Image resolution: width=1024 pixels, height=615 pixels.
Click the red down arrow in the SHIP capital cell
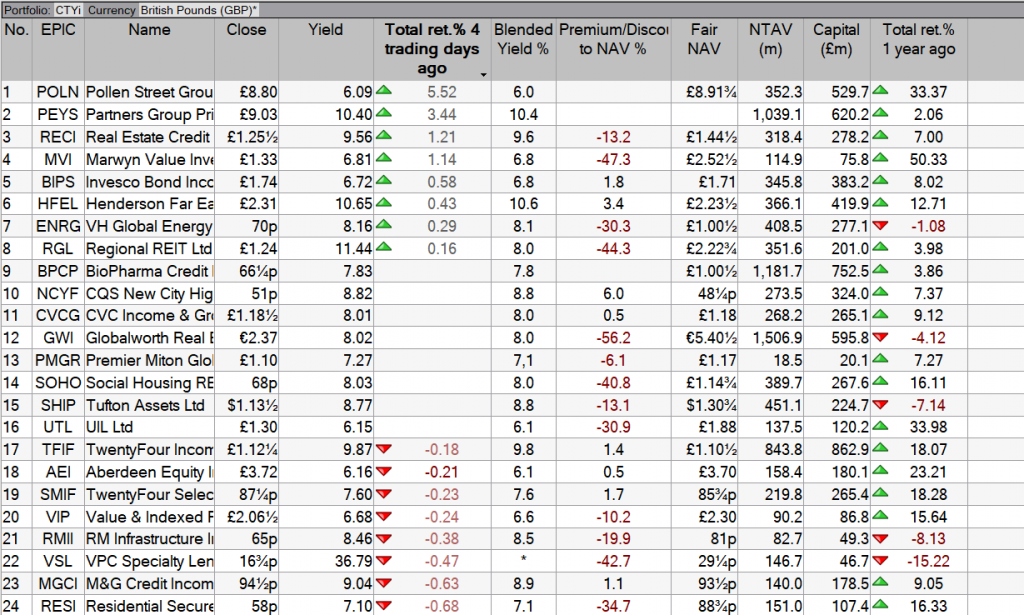point(880,404)
